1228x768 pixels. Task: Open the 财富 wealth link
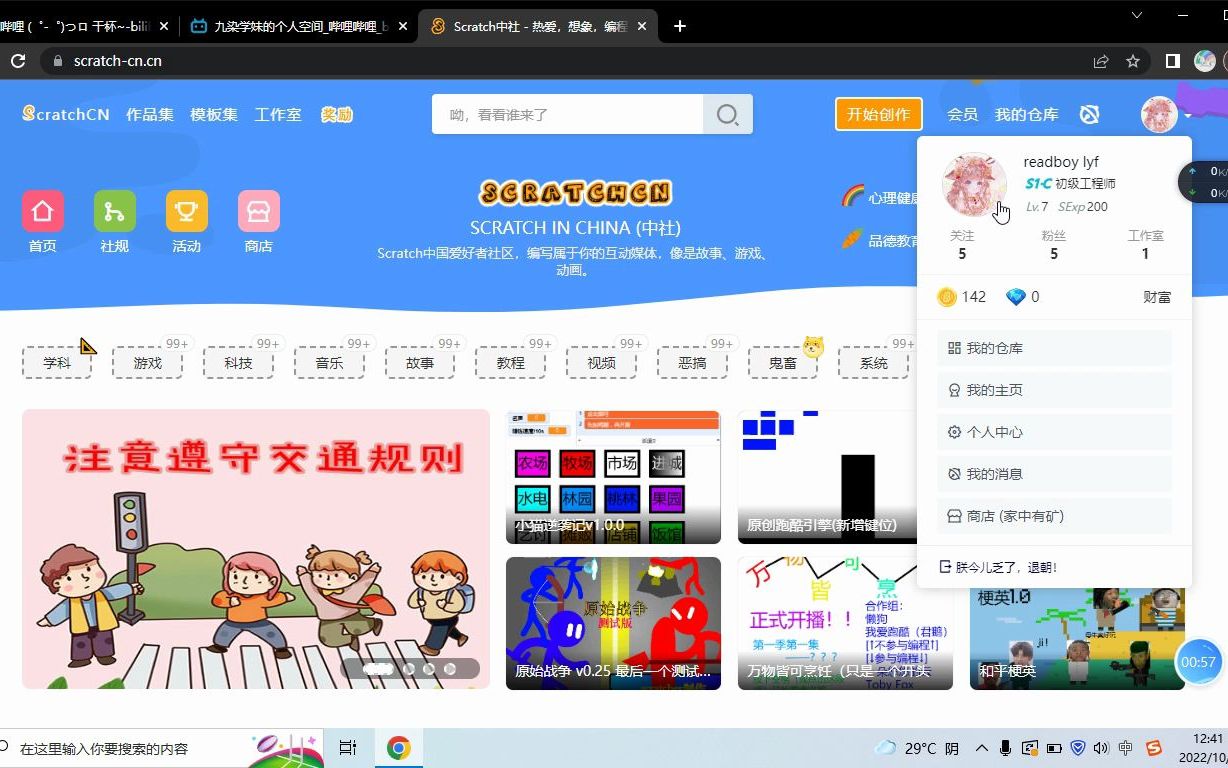click(x=1156, y=296)
